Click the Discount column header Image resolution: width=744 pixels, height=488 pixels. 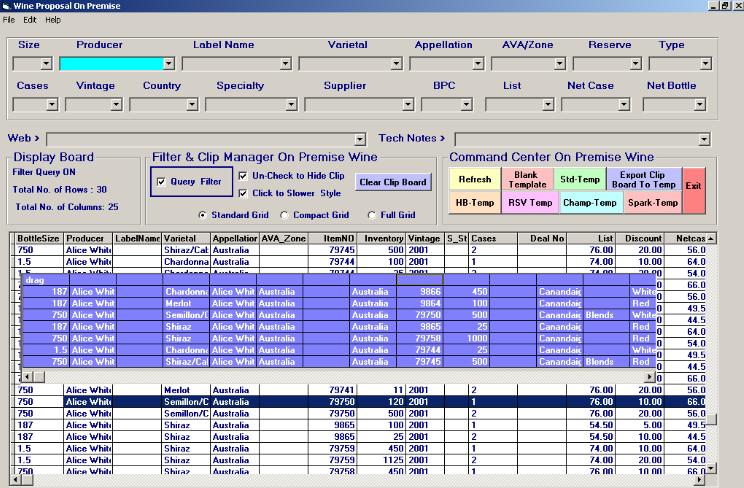point(639,238)
